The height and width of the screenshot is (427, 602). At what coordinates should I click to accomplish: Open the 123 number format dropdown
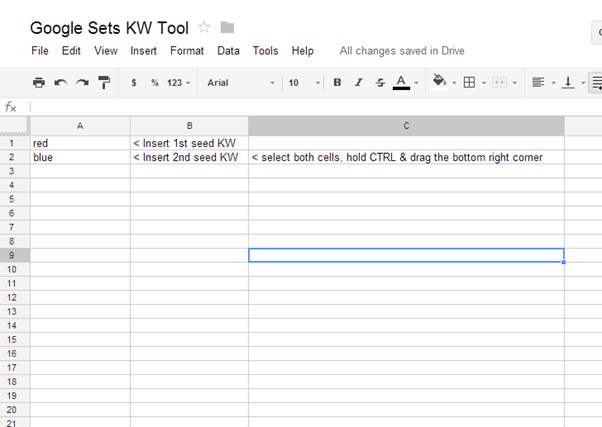pos(179,83)
